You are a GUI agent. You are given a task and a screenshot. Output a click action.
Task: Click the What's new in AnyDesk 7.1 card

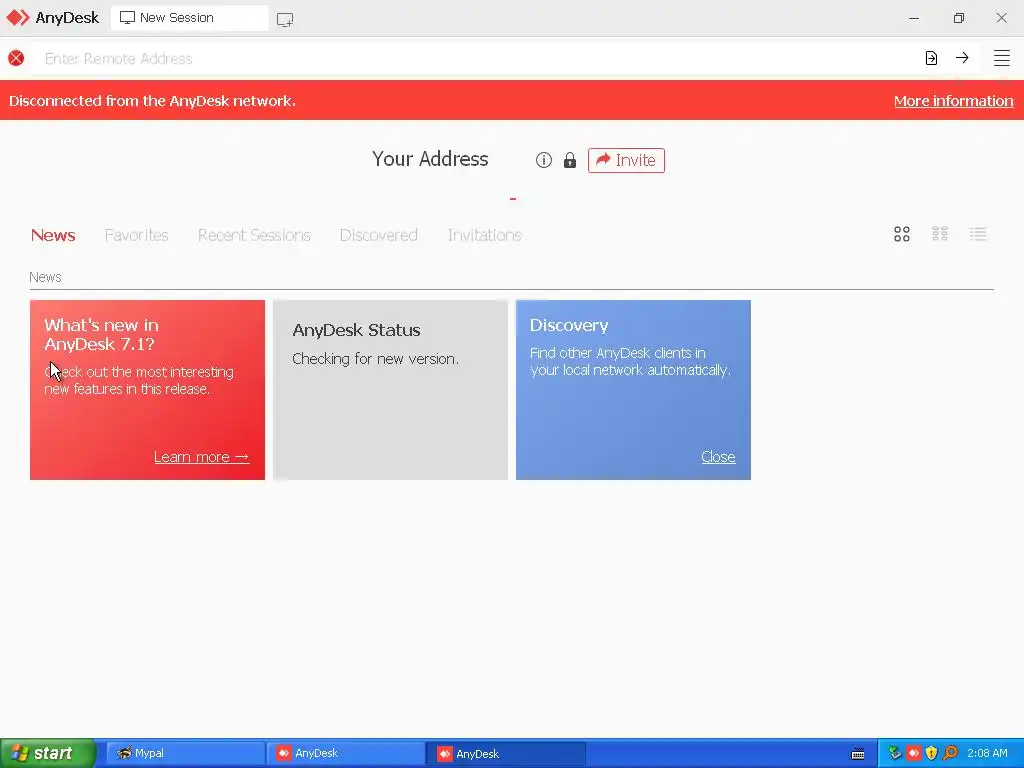(148, 390)
